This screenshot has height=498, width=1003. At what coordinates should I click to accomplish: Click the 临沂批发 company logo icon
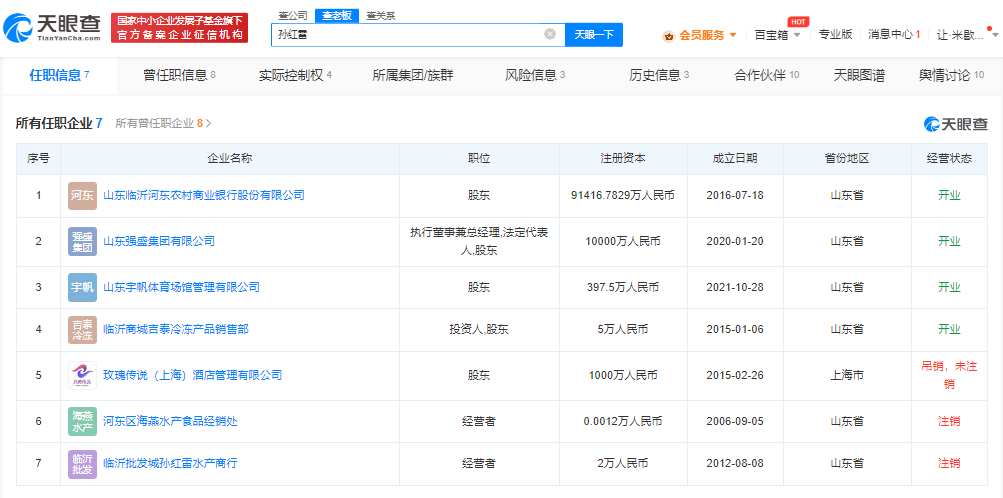coord(82,463)
